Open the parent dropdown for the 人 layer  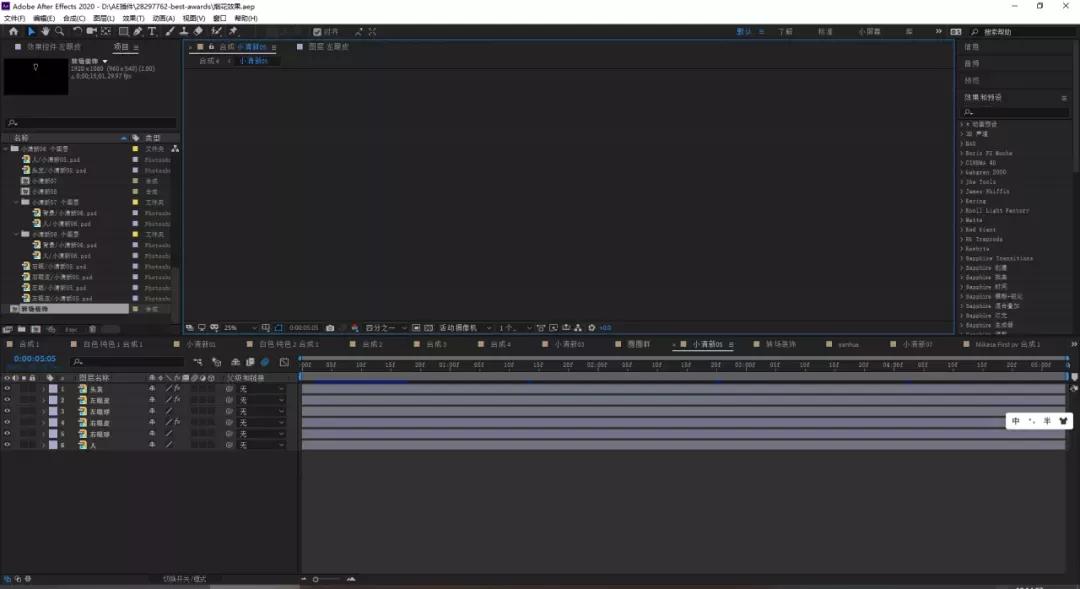[x=261, y=446]
